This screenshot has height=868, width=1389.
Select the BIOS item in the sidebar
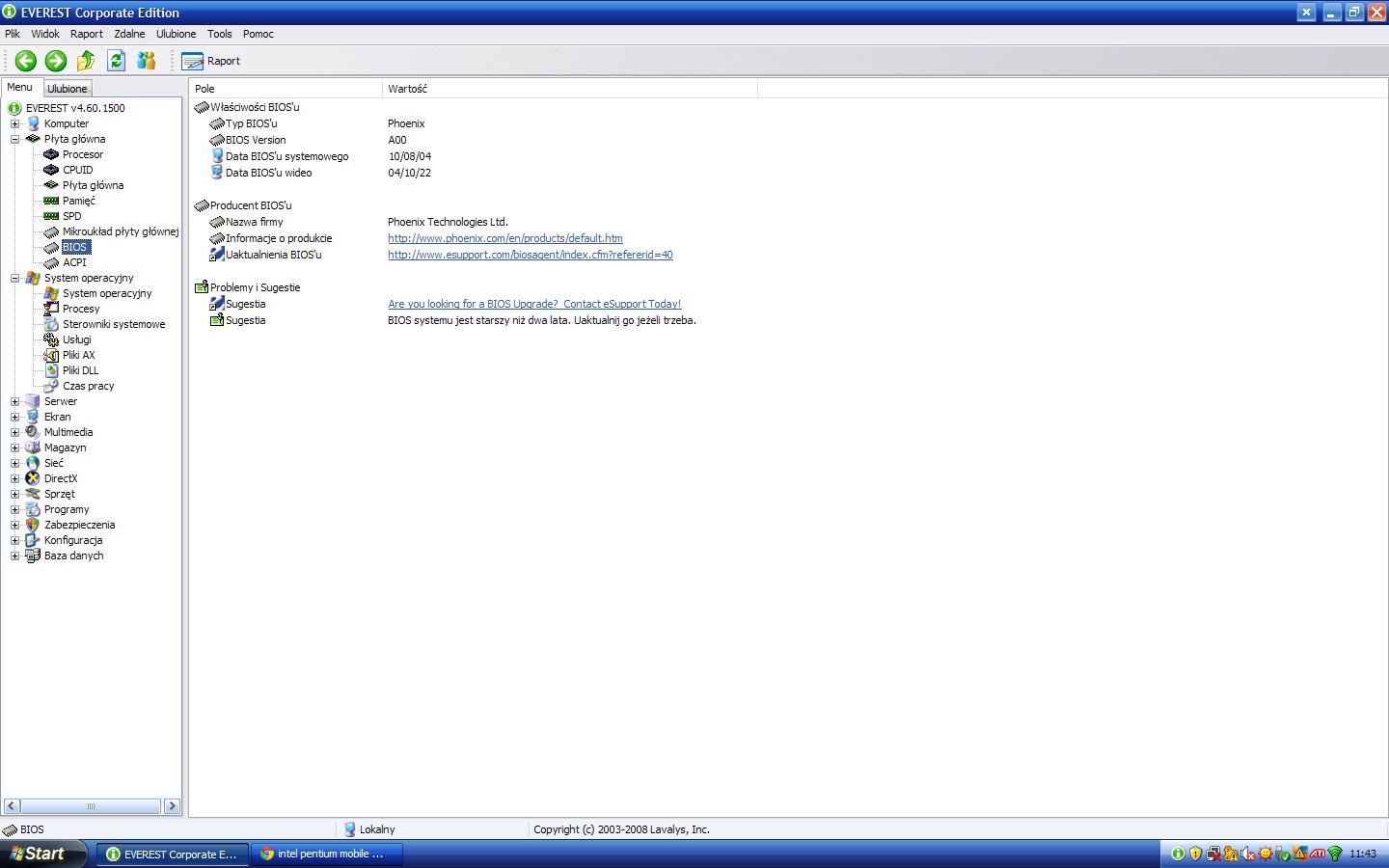click(x=74, y=247)
